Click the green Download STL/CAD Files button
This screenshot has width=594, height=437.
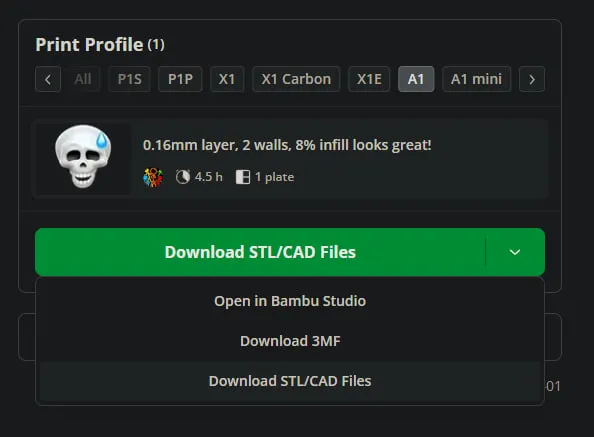[260, 252]
